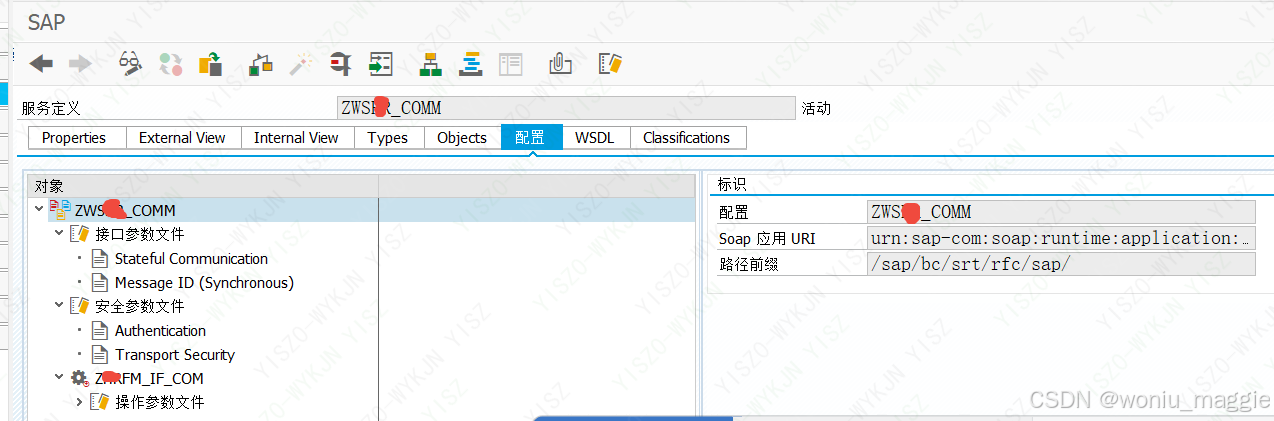Select the 操作参数文件 tree label
Viewport: 1274px width, 421px height.
point(159,402)
